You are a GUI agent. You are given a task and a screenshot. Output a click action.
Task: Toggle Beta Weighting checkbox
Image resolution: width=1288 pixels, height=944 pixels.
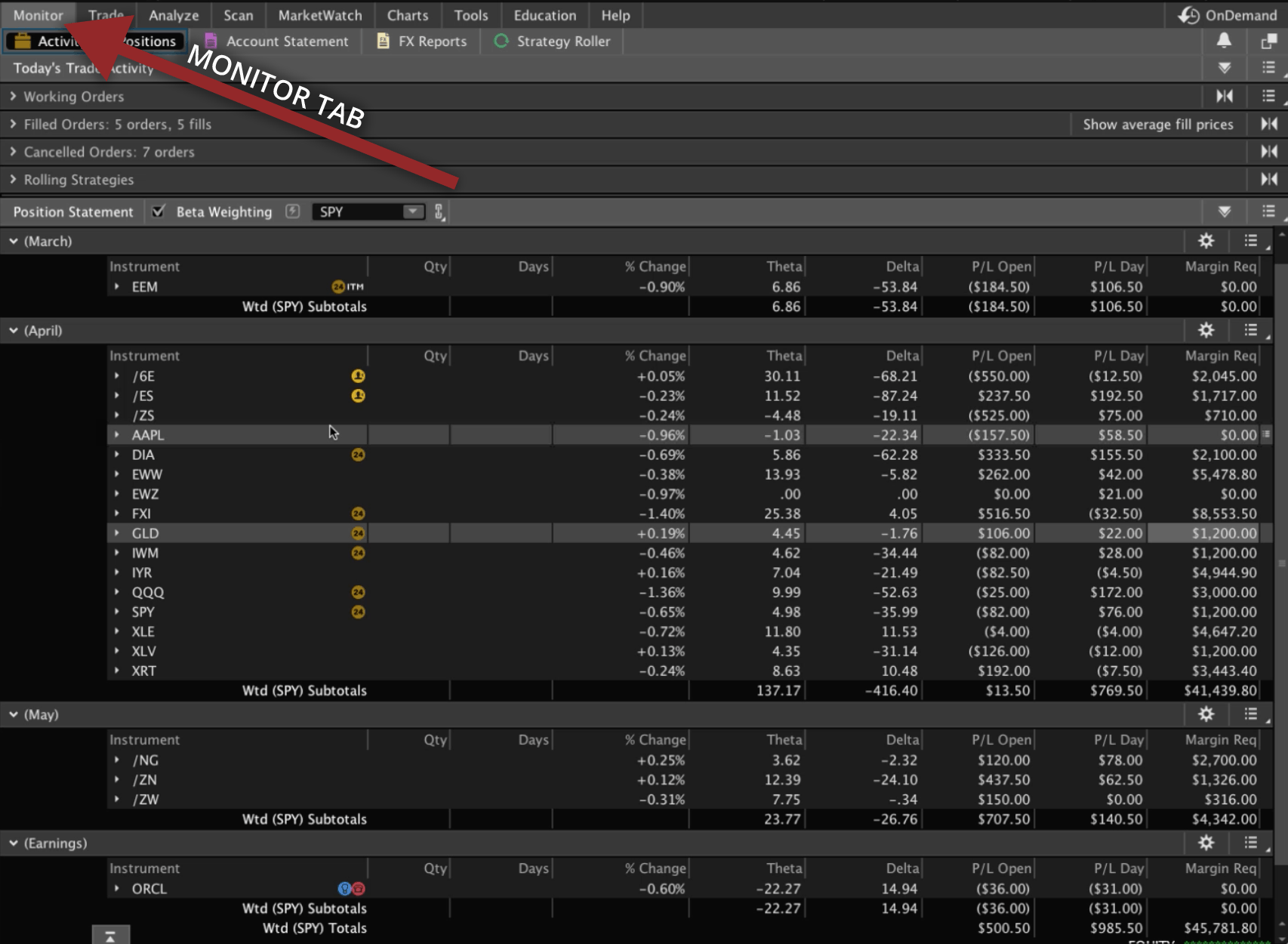158,211
